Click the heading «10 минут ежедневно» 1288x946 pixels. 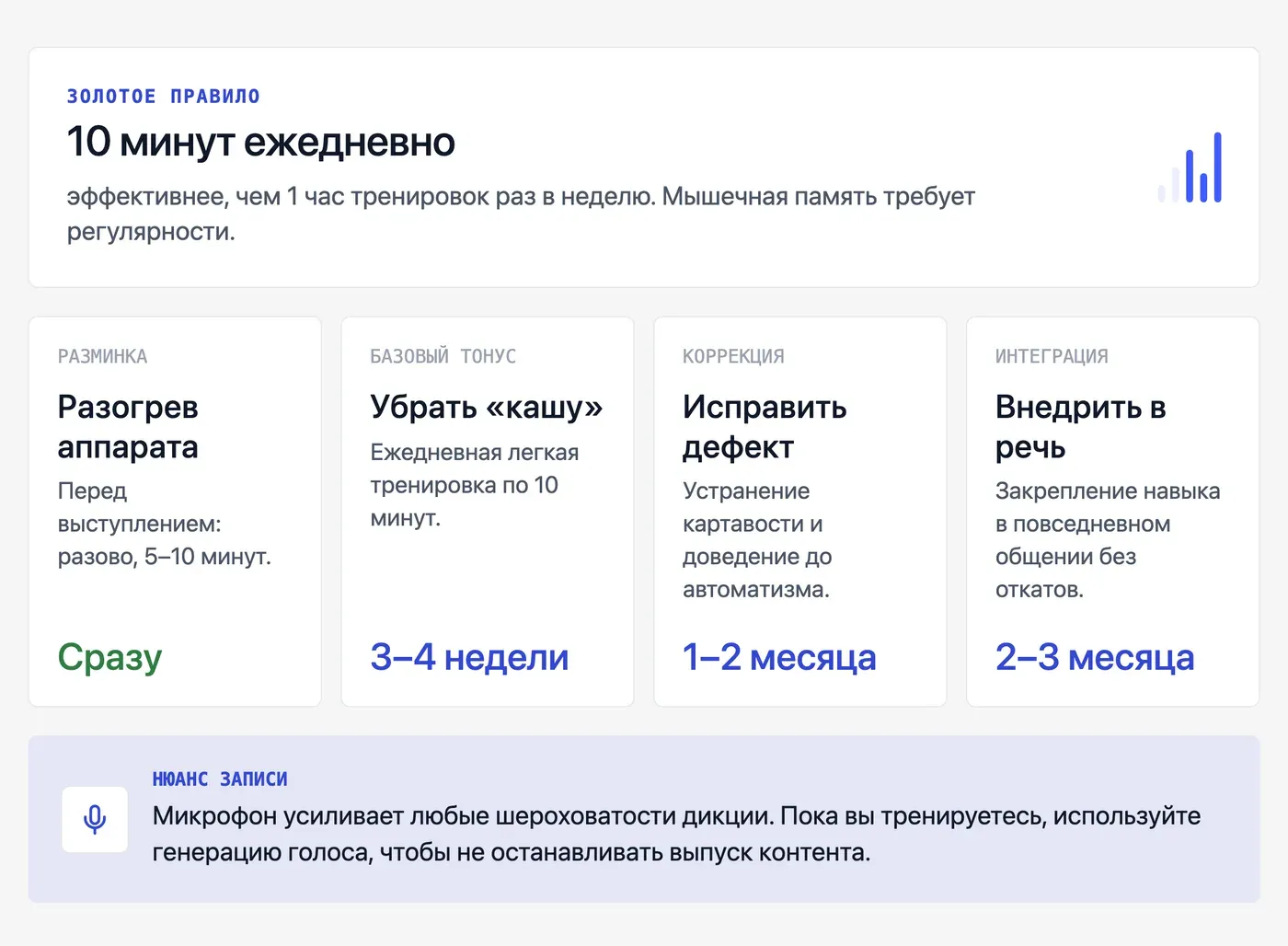coord(261,142)
